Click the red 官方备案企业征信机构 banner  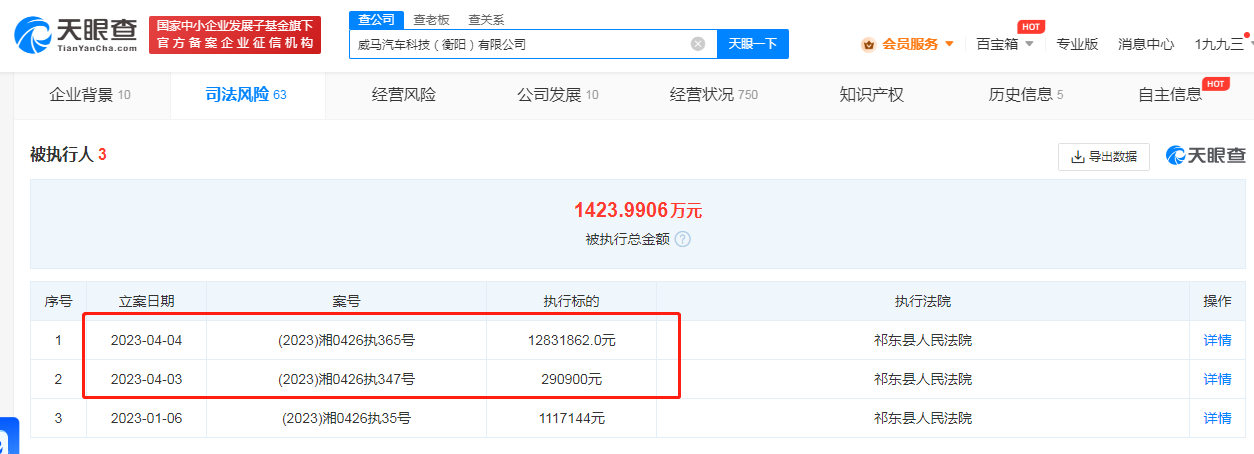coord(235,35)
